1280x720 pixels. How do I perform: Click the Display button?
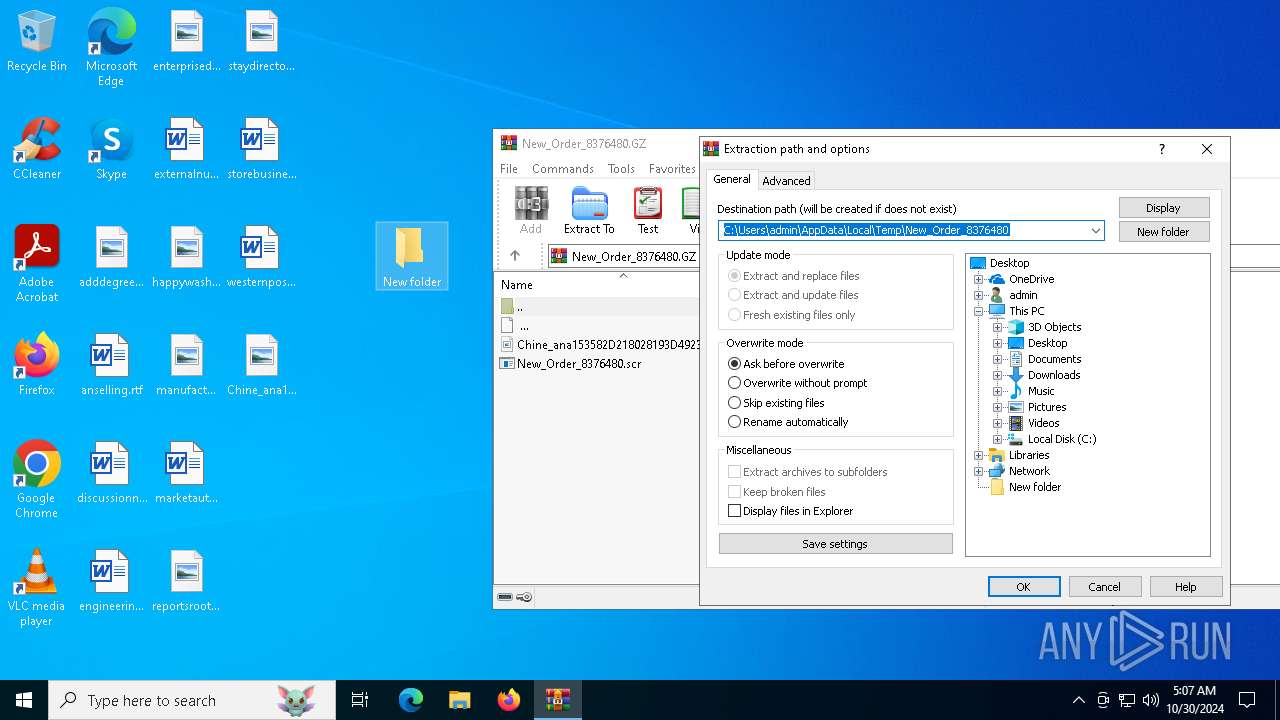pyautogui.click(x=1164, y=208)
